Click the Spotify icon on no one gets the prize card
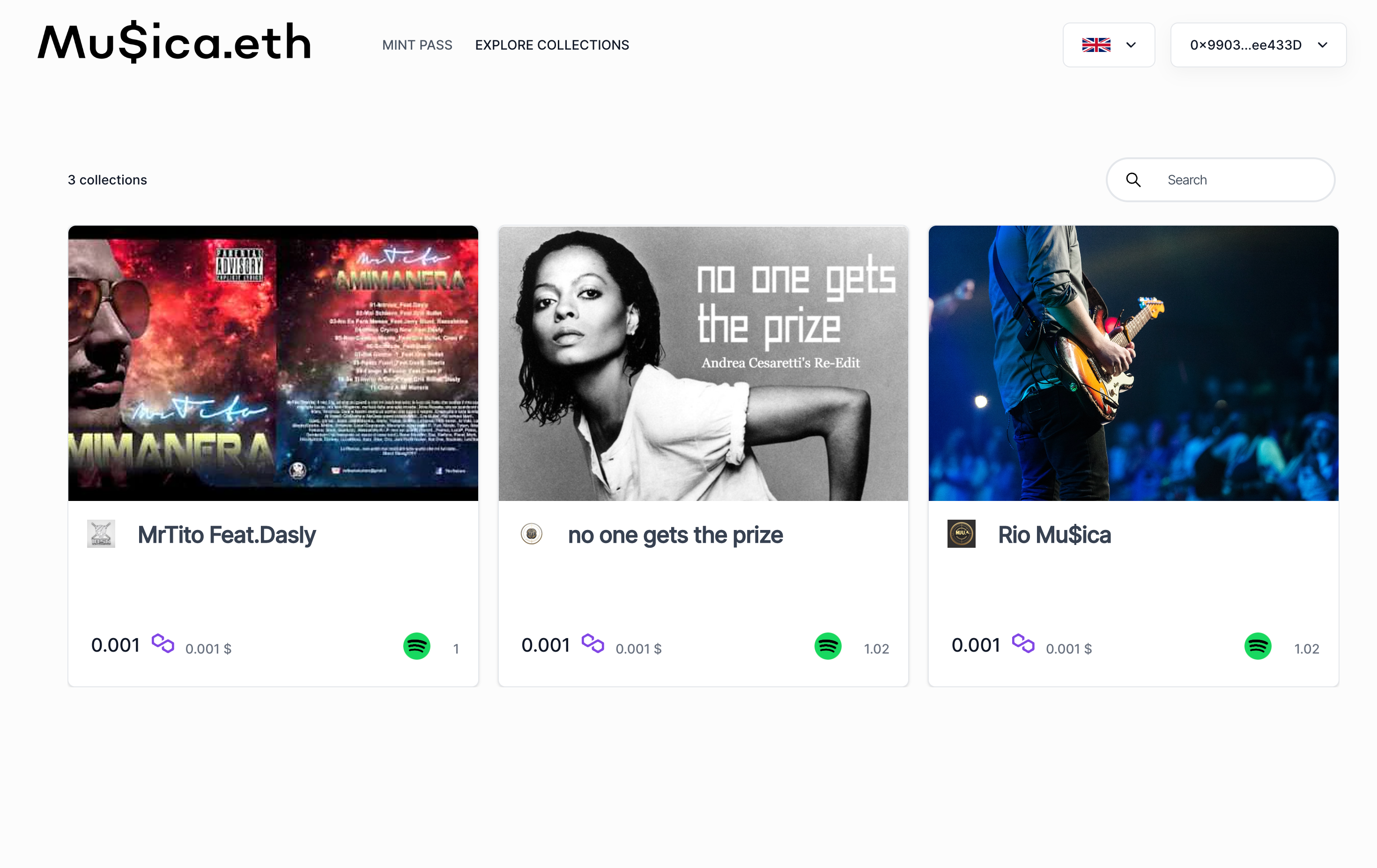 828,646
